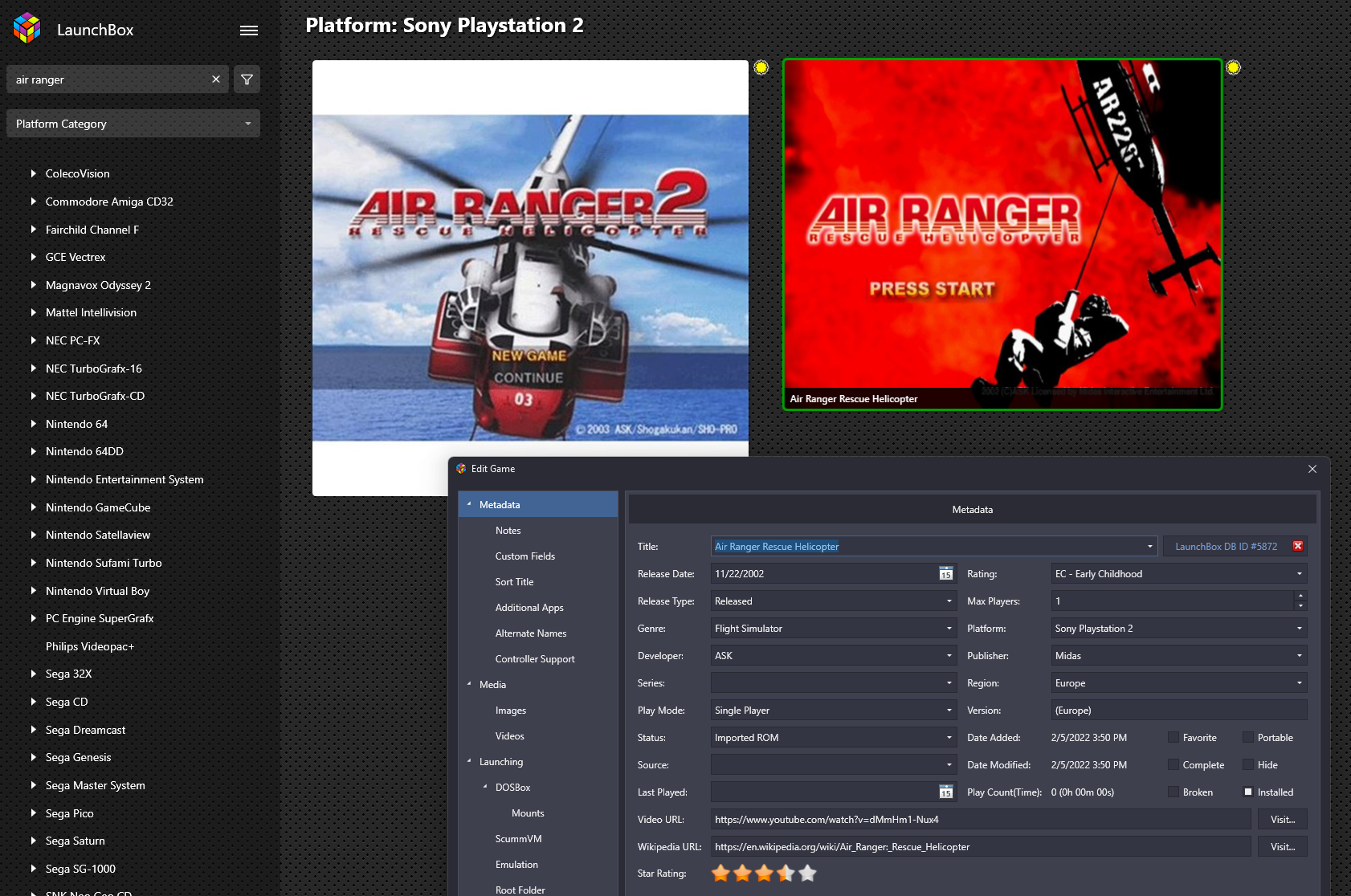Clear the air ranger search text
This screenshot has width=1351, height=896.
216,79
